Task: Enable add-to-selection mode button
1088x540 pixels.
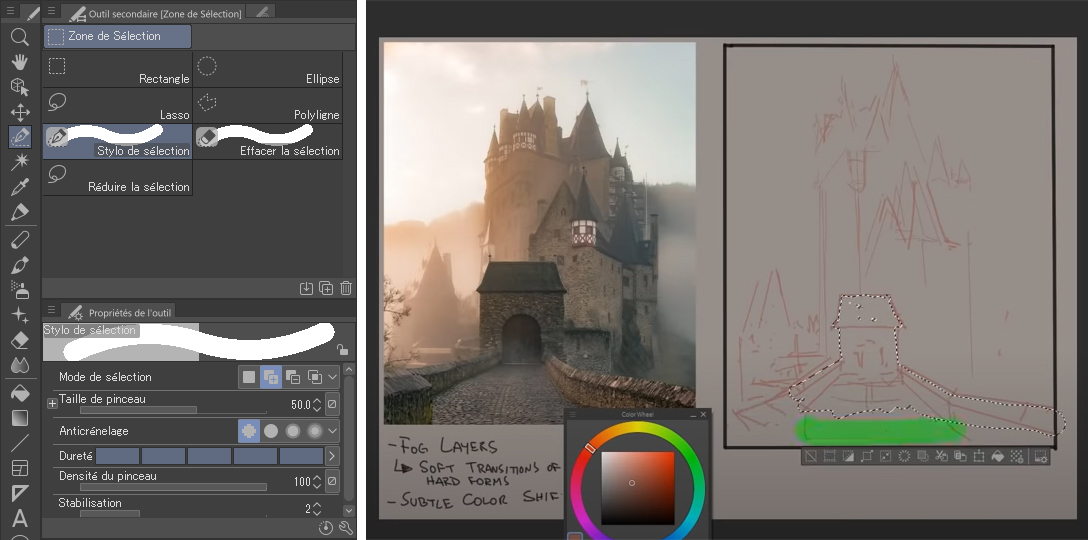Action: point(270,377)
